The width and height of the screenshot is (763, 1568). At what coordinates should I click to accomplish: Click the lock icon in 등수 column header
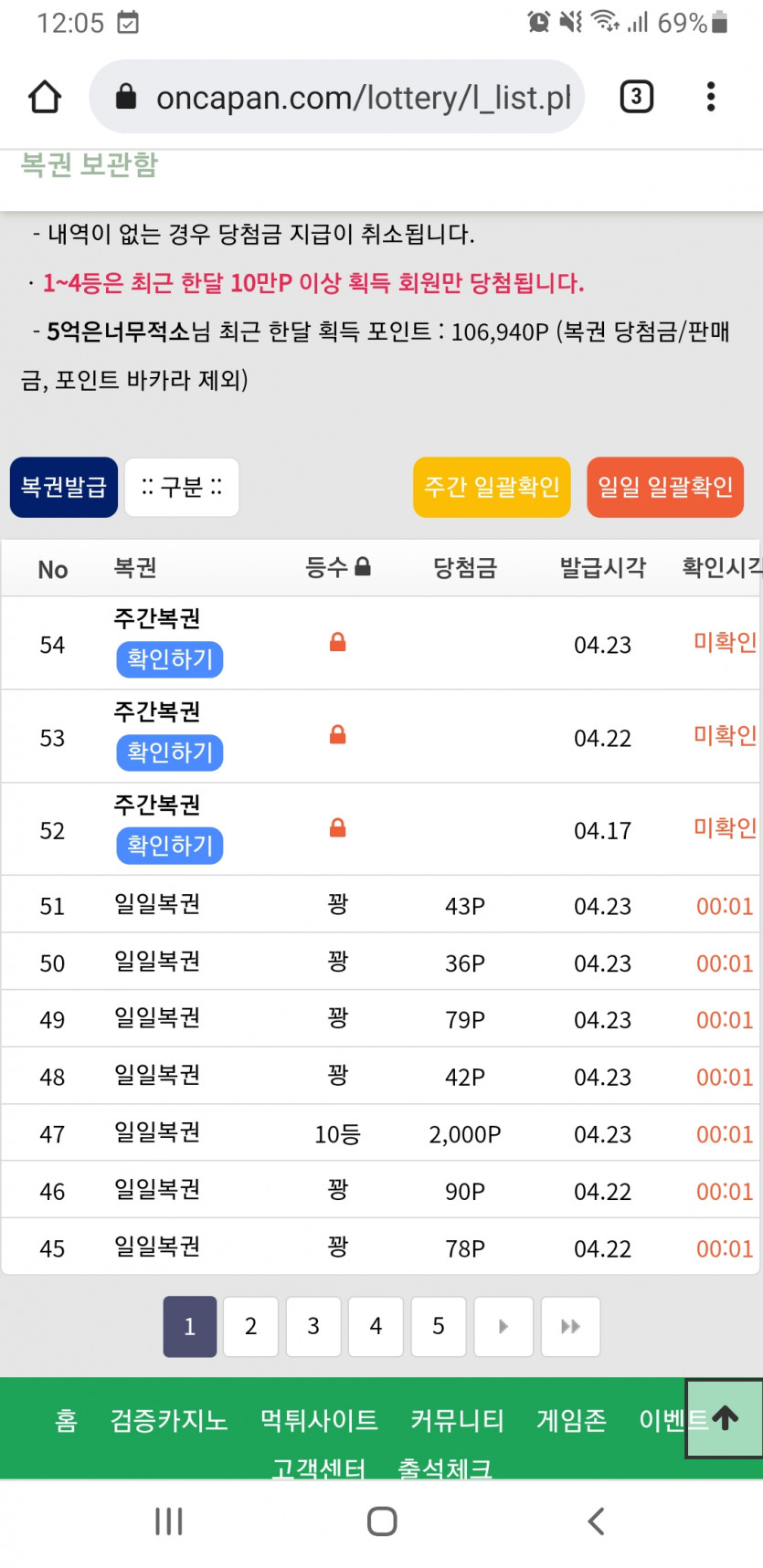click(363, 567)
